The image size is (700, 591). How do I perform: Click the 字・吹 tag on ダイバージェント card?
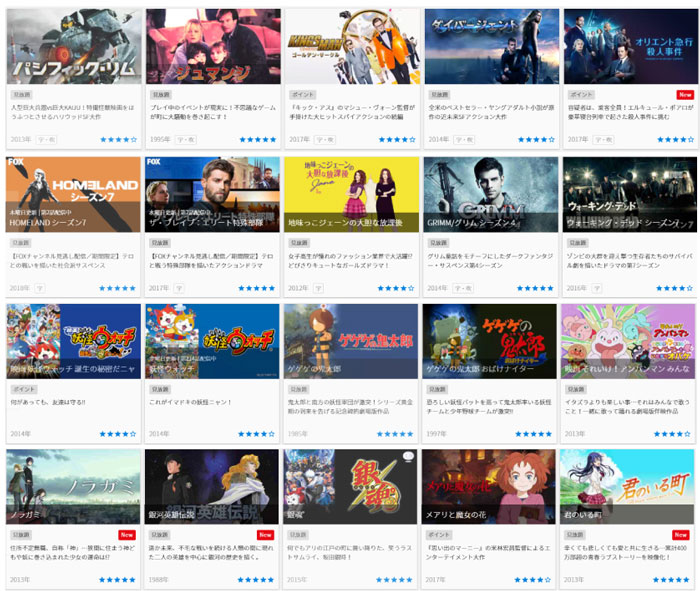464,140
